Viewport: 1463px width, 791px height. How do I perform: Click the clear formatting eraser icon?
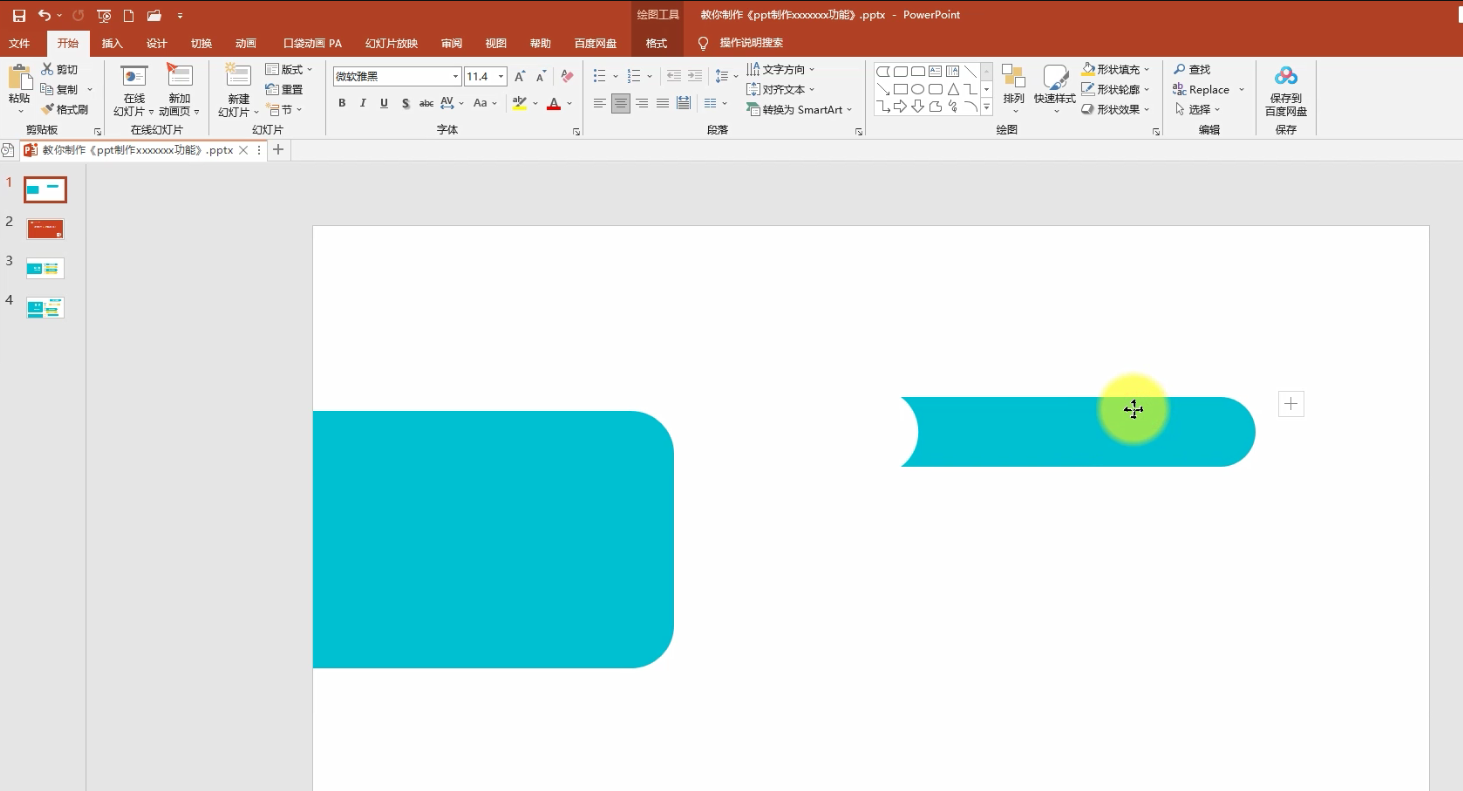tap(567, 76)
